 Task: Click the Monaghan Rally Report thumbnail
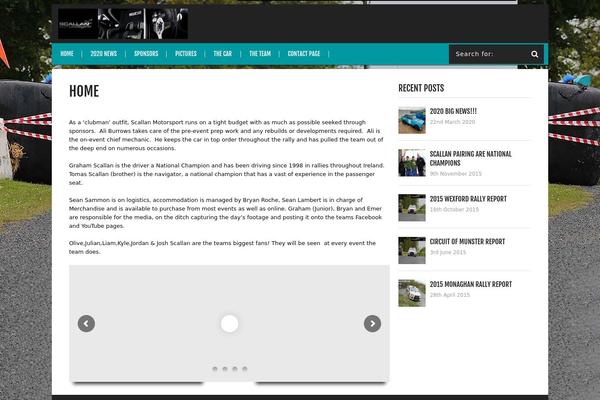[412, 293]
